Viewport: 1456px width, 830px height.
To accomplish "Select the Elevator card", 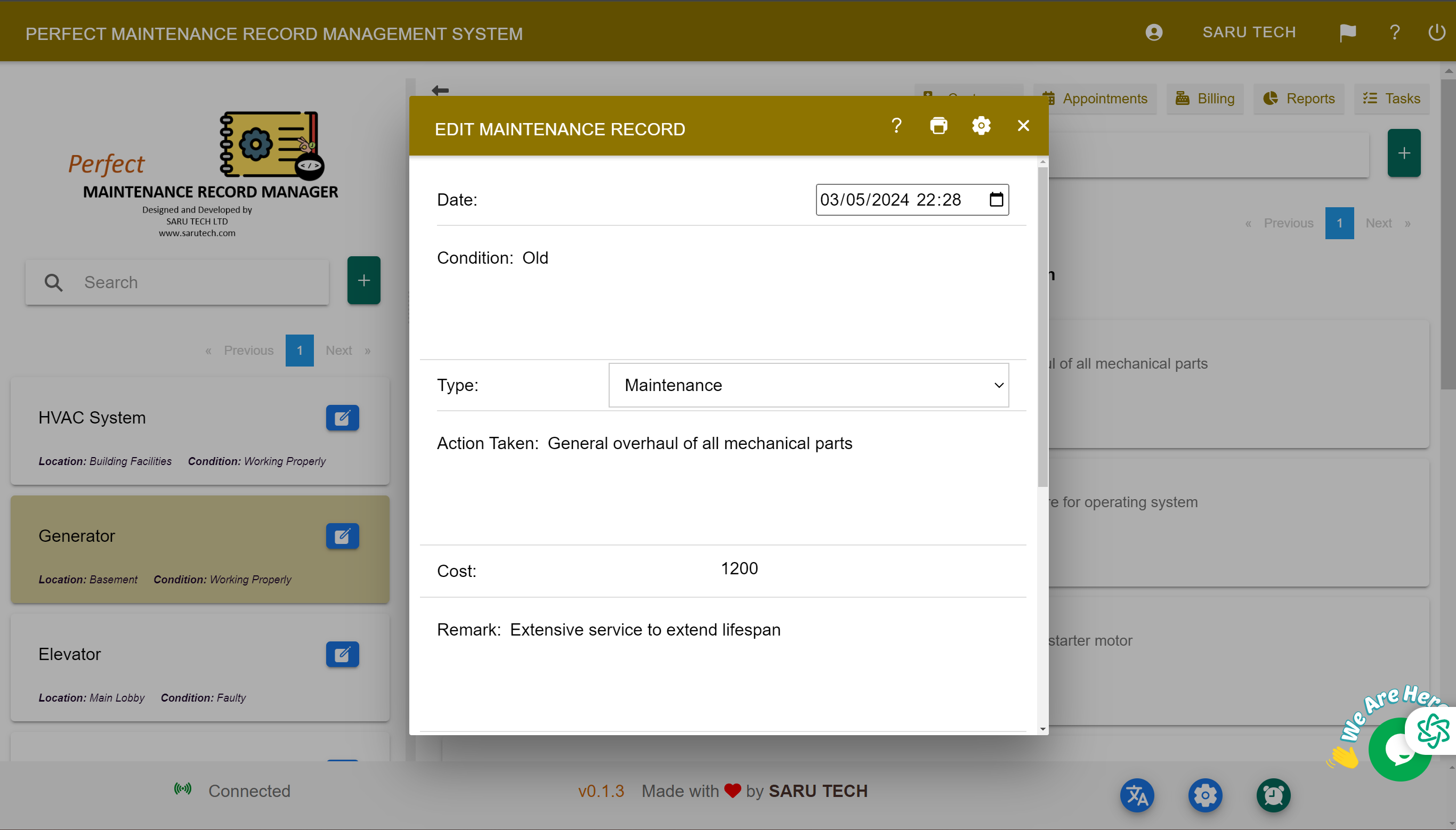I will [199, 668].
